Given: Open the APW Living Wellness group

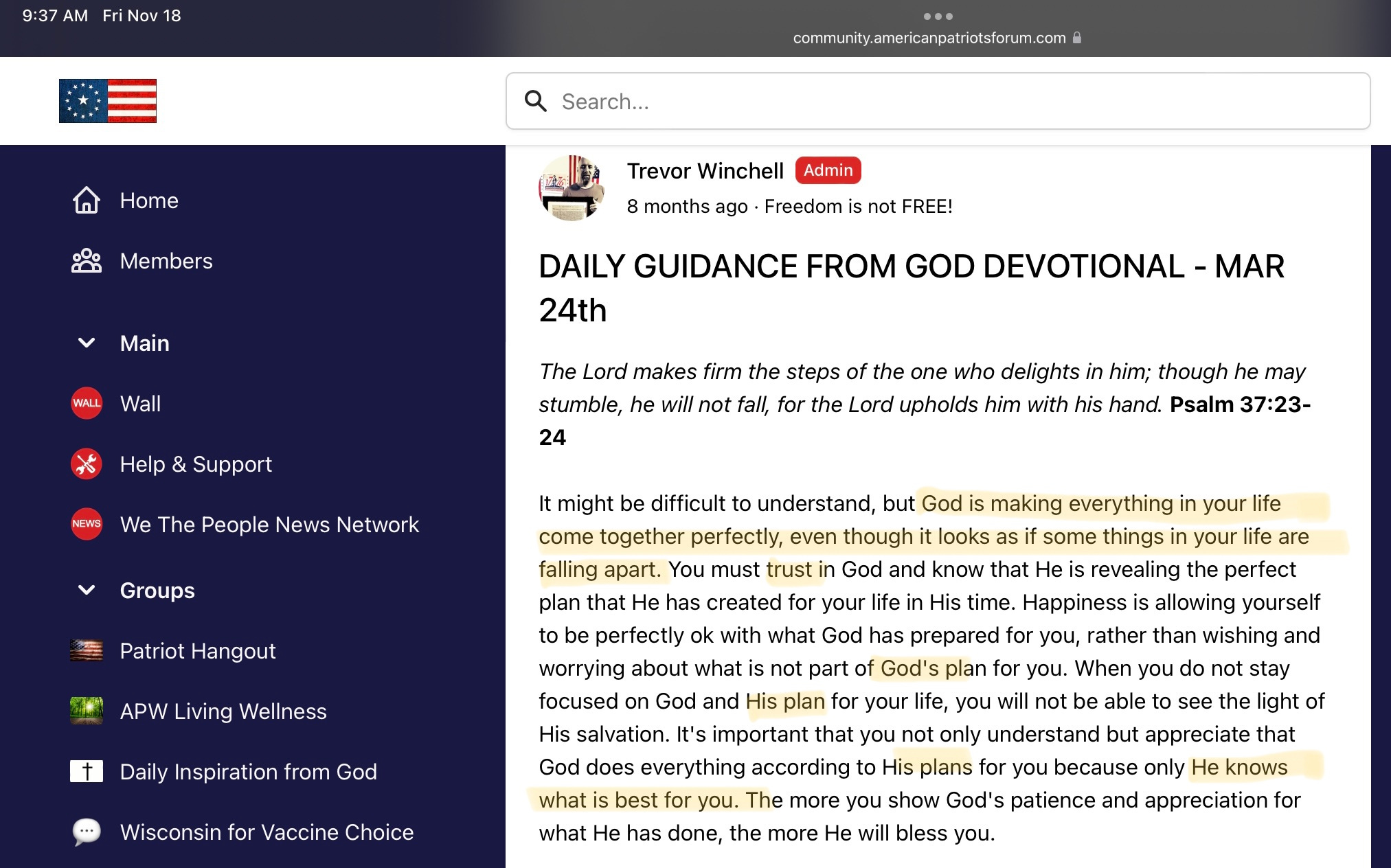Looking at the screenshot, I should tap(223, 711).
